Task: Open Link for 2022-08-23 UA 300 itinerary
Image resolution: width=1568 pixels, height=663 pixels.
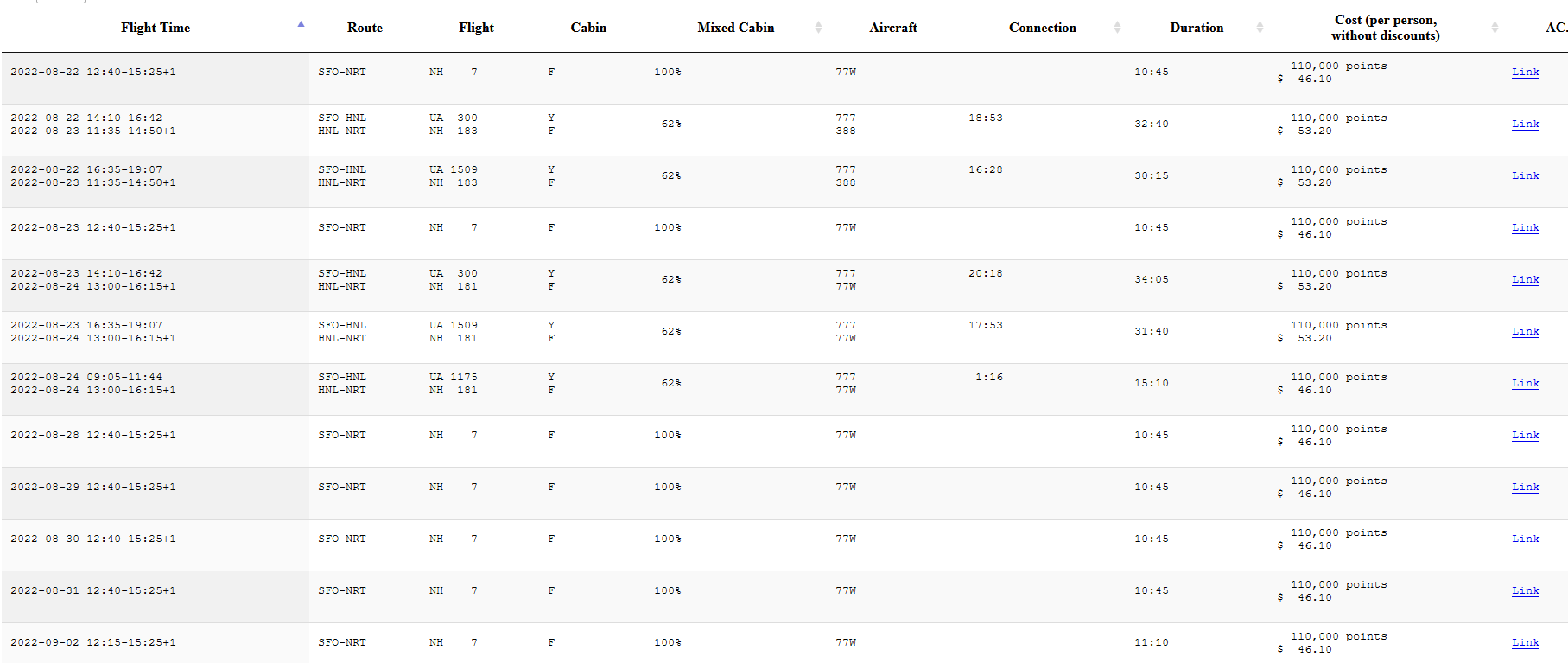Action: (1525, 280)
